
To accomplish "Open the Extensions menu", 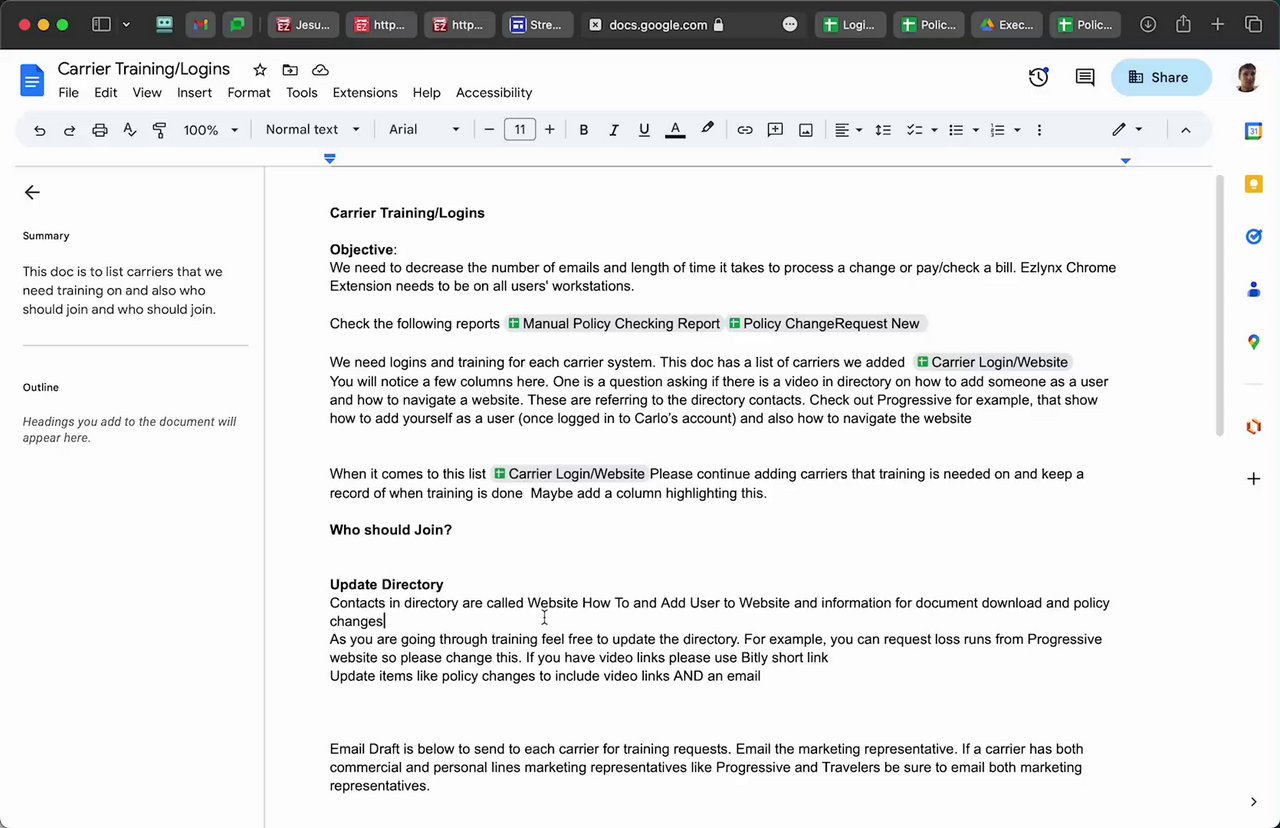I will [365, 92].
